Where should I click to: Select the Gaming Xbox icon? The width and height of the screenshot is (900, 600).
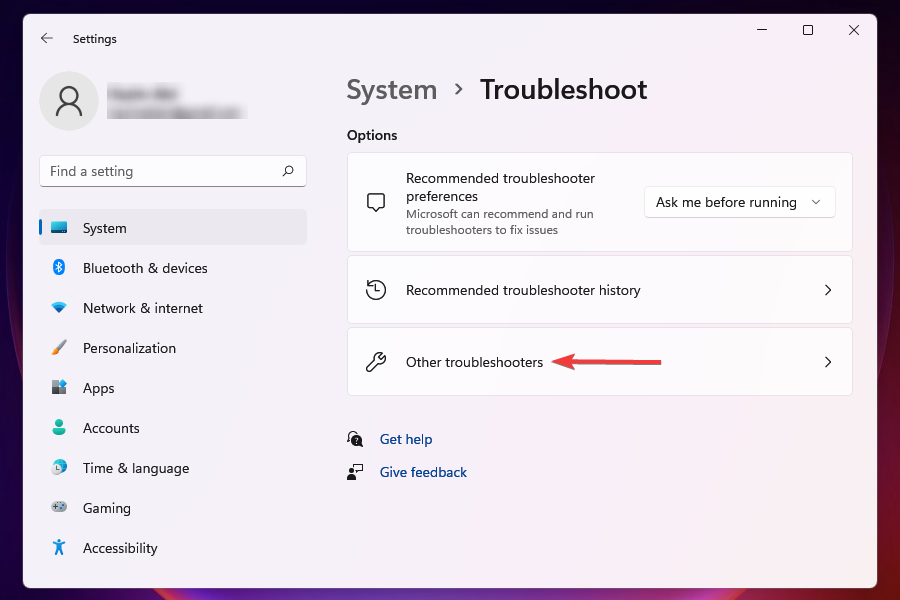[59, 508]
